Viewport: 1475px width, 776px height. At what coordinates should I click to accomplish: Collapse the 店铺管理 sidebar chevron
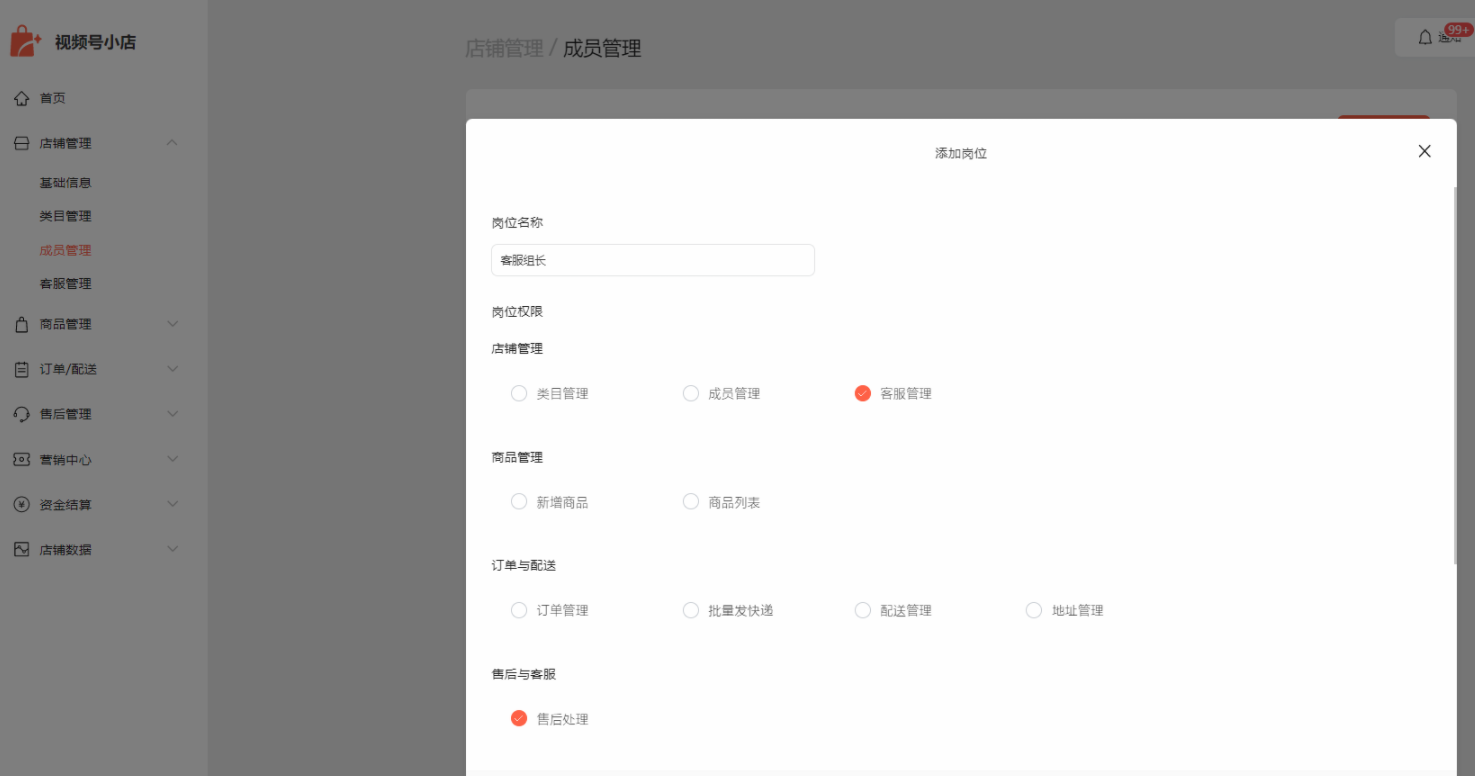click(172, 143)
